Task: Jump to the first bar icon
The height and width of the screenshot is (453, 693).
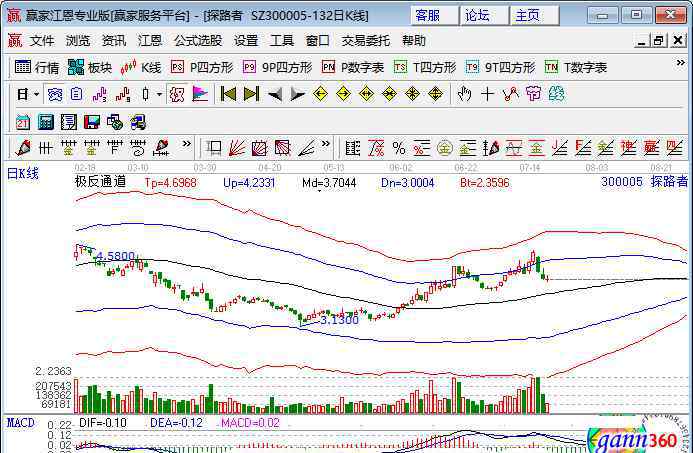Action: (x=228, y=94)
